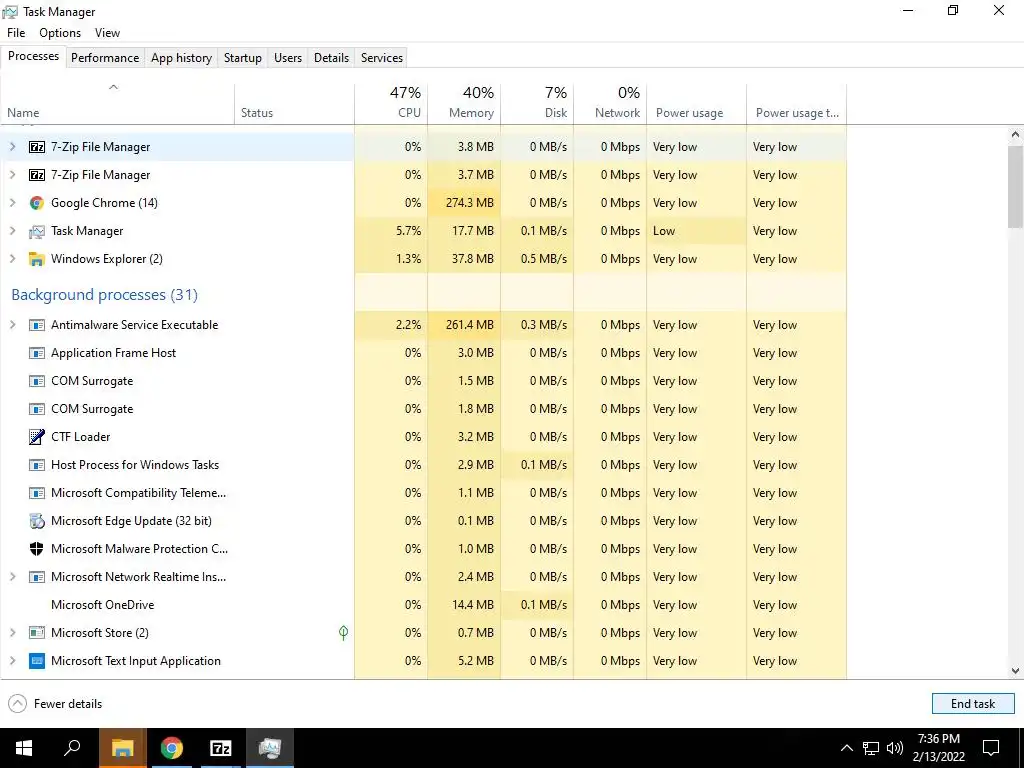1024x768 pixels.
Task: Sort by Name column header
Action: (x=118, y=103)
